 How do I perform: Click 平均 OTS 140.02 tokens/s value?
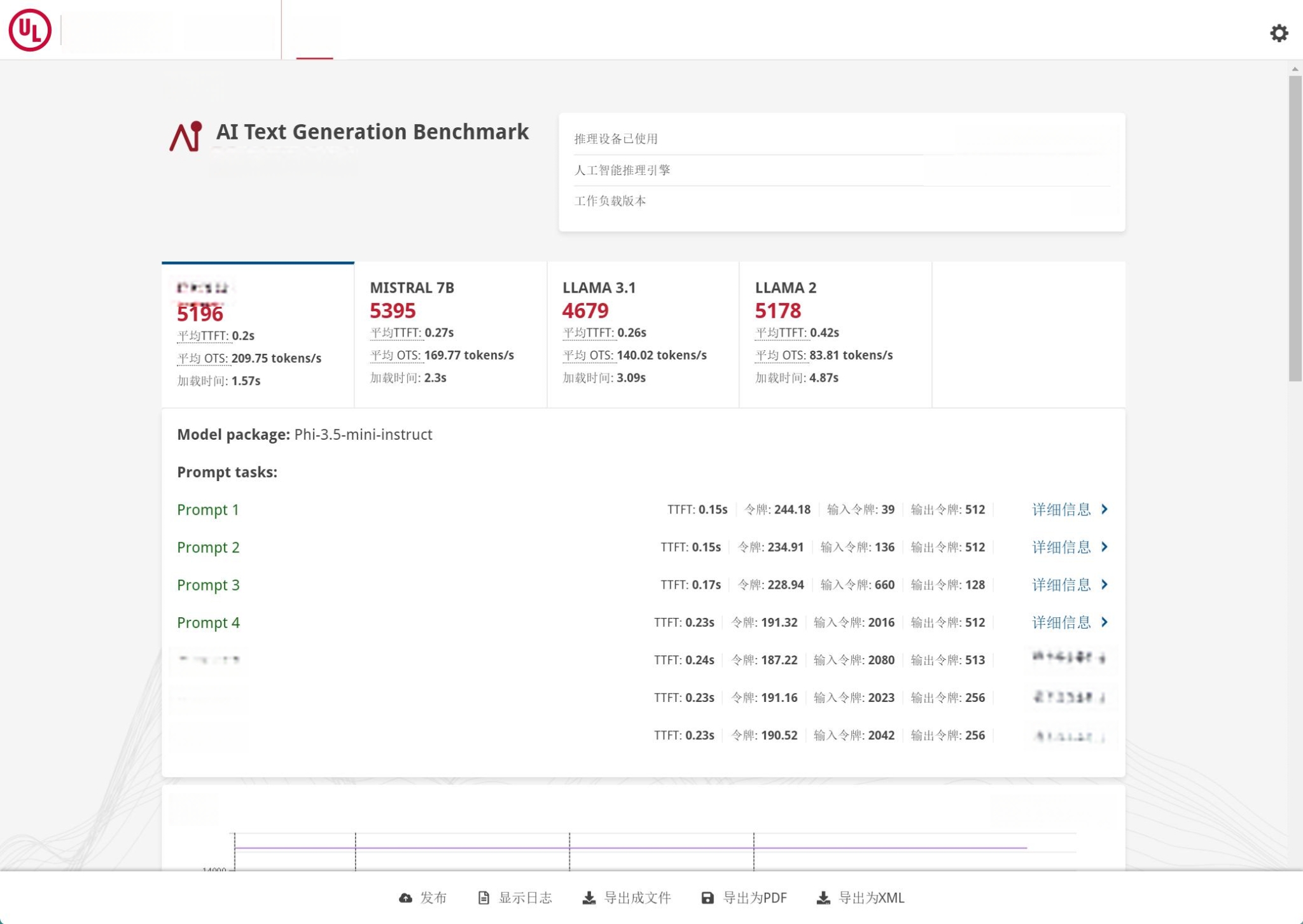662,355
